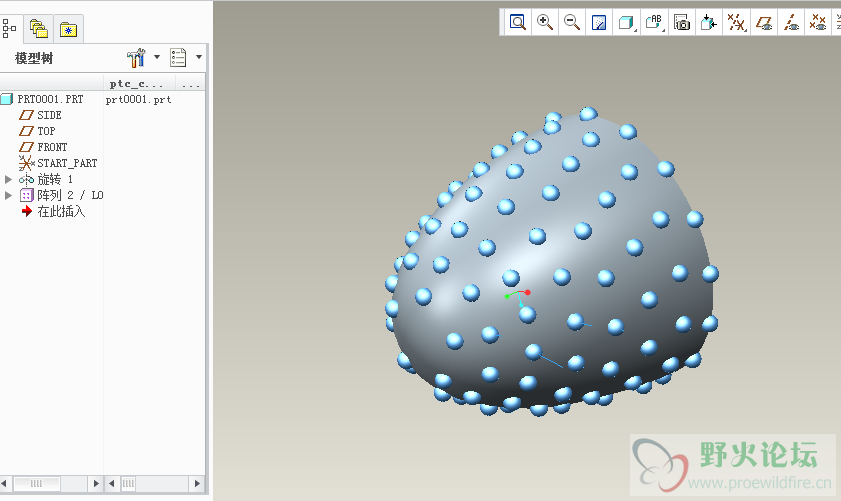Switch to the Folder Browser tab
The image size is (841, 501).
pyautogui.click(x=39, y=29)
